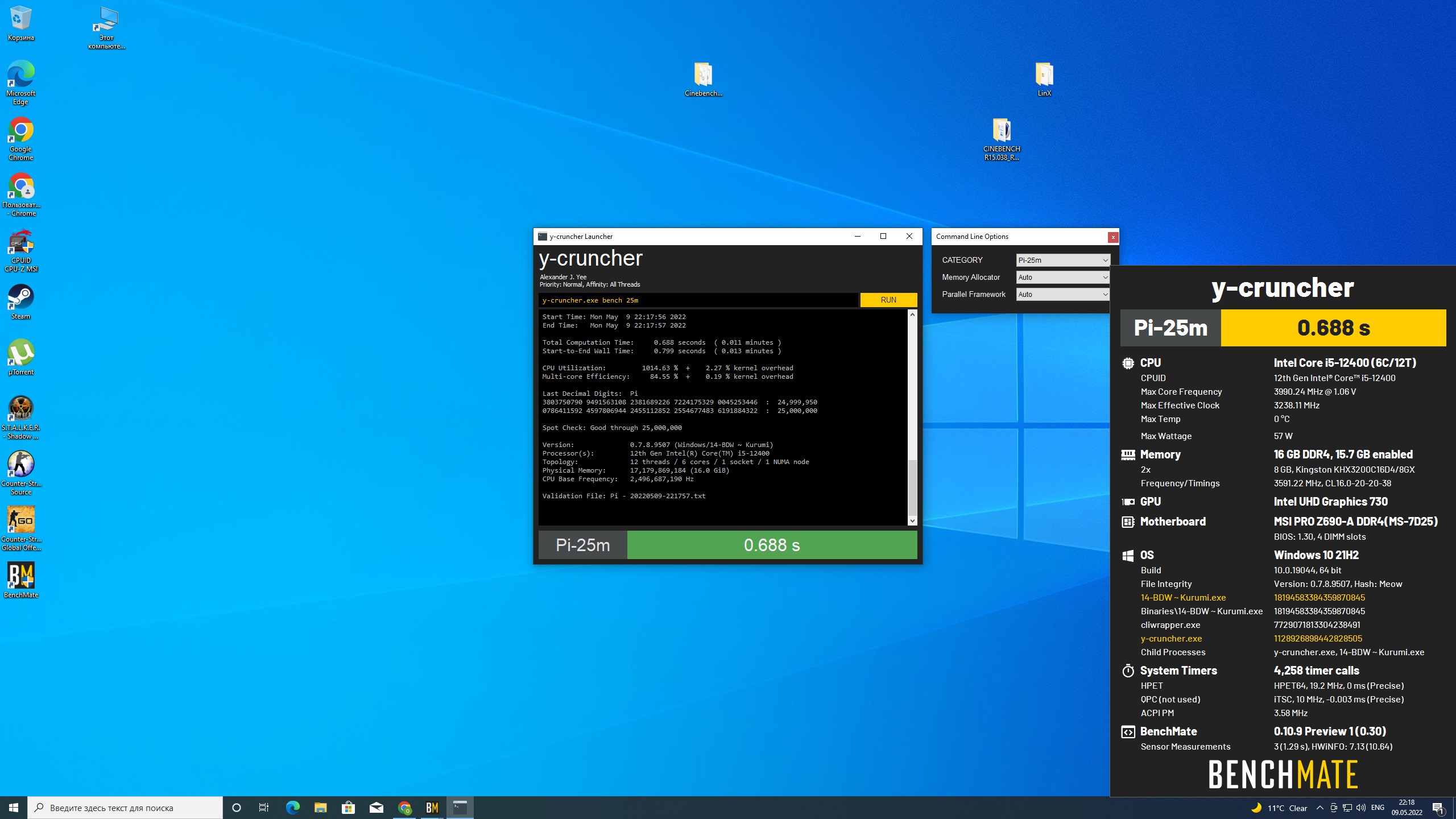Open the Memory Allocator dropdown

point(1062,277)
